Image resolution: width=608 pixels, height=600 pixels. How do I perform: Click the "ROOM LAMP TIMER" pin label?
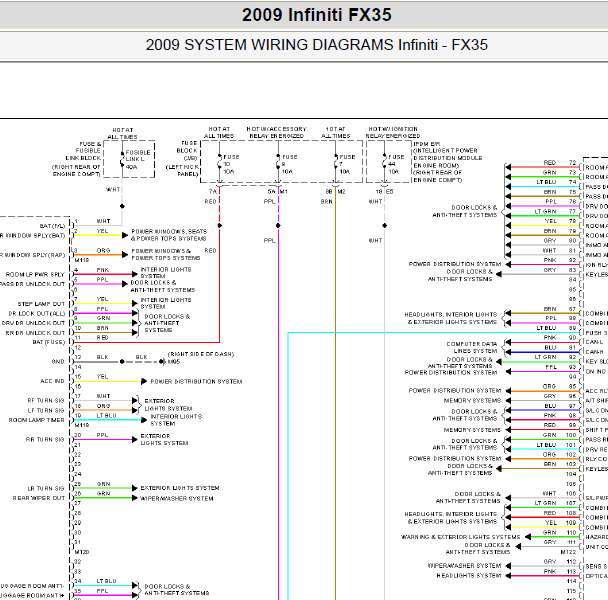pyautogui.click(x=36, y=420)
